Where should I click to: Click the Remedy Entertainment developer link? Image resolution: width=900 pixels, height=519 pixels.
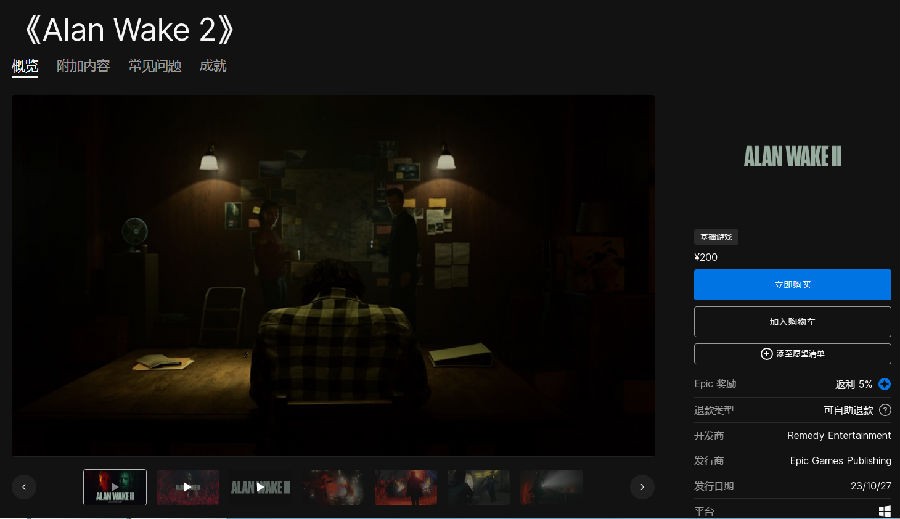(x=839, y=436)
